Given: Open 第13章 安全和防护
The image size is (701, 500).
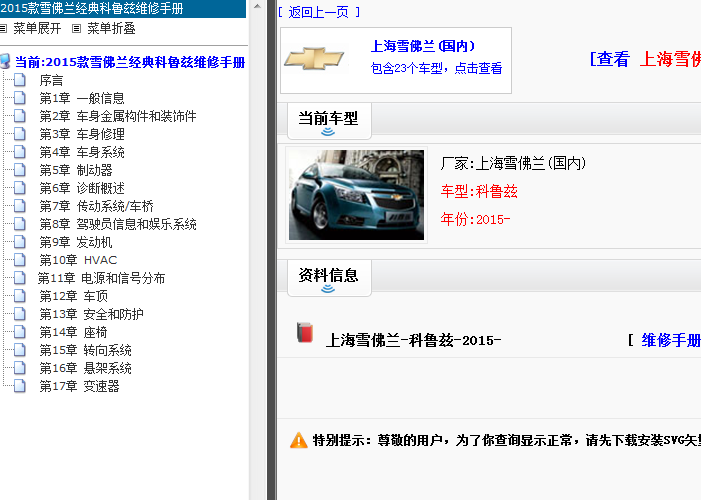Looking at the screenshot, I should (x=91, y=314).
